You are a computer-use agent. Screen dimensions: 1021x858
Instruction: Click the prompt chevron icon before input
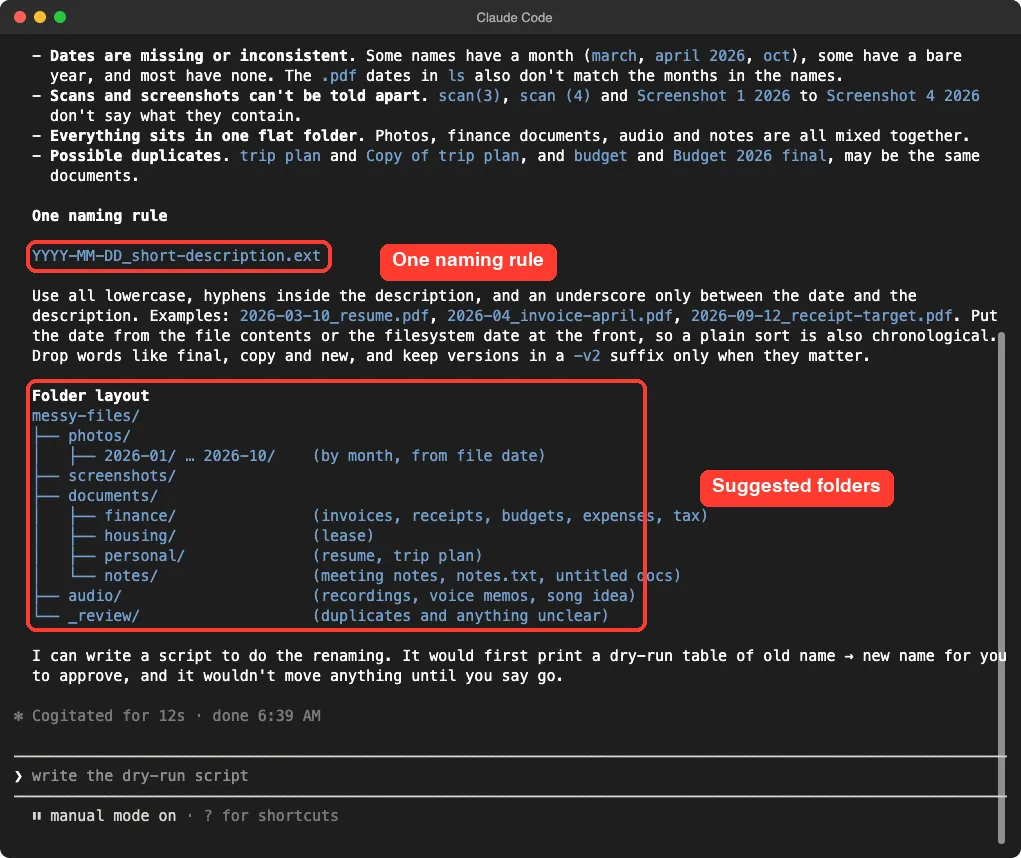18,776
